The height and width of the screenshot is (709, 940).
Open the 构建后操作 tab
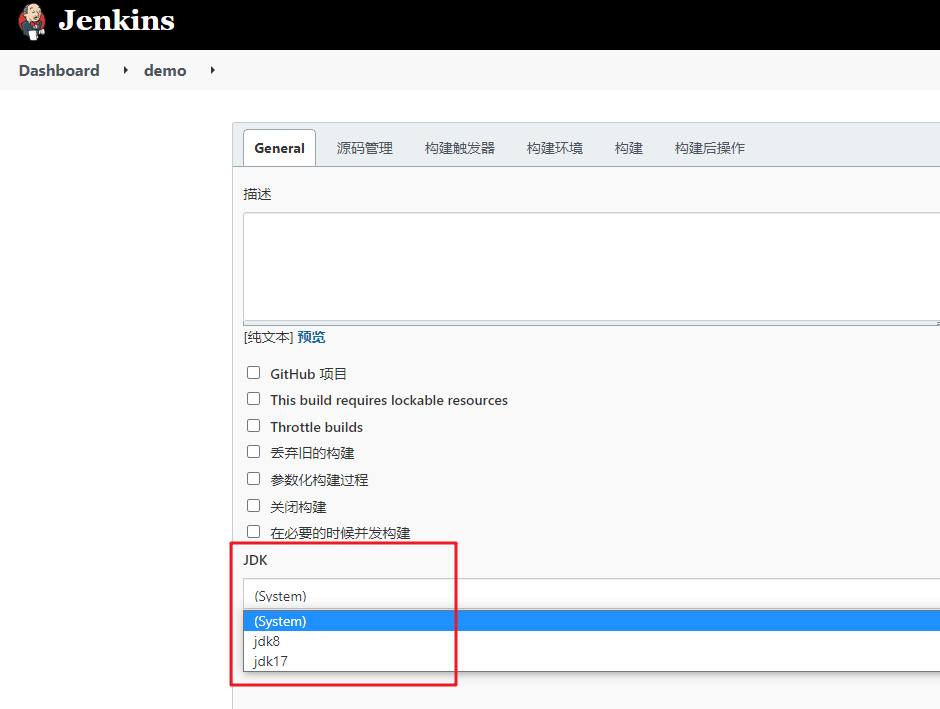coord(709,148)
